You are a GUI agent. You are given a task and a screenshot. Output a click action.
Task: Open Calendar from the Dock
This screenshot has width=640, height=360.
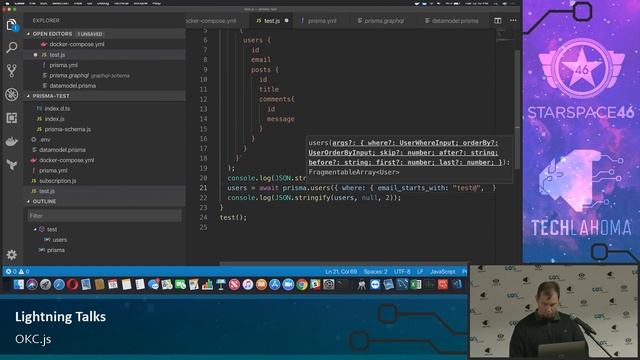coord(113,284)
